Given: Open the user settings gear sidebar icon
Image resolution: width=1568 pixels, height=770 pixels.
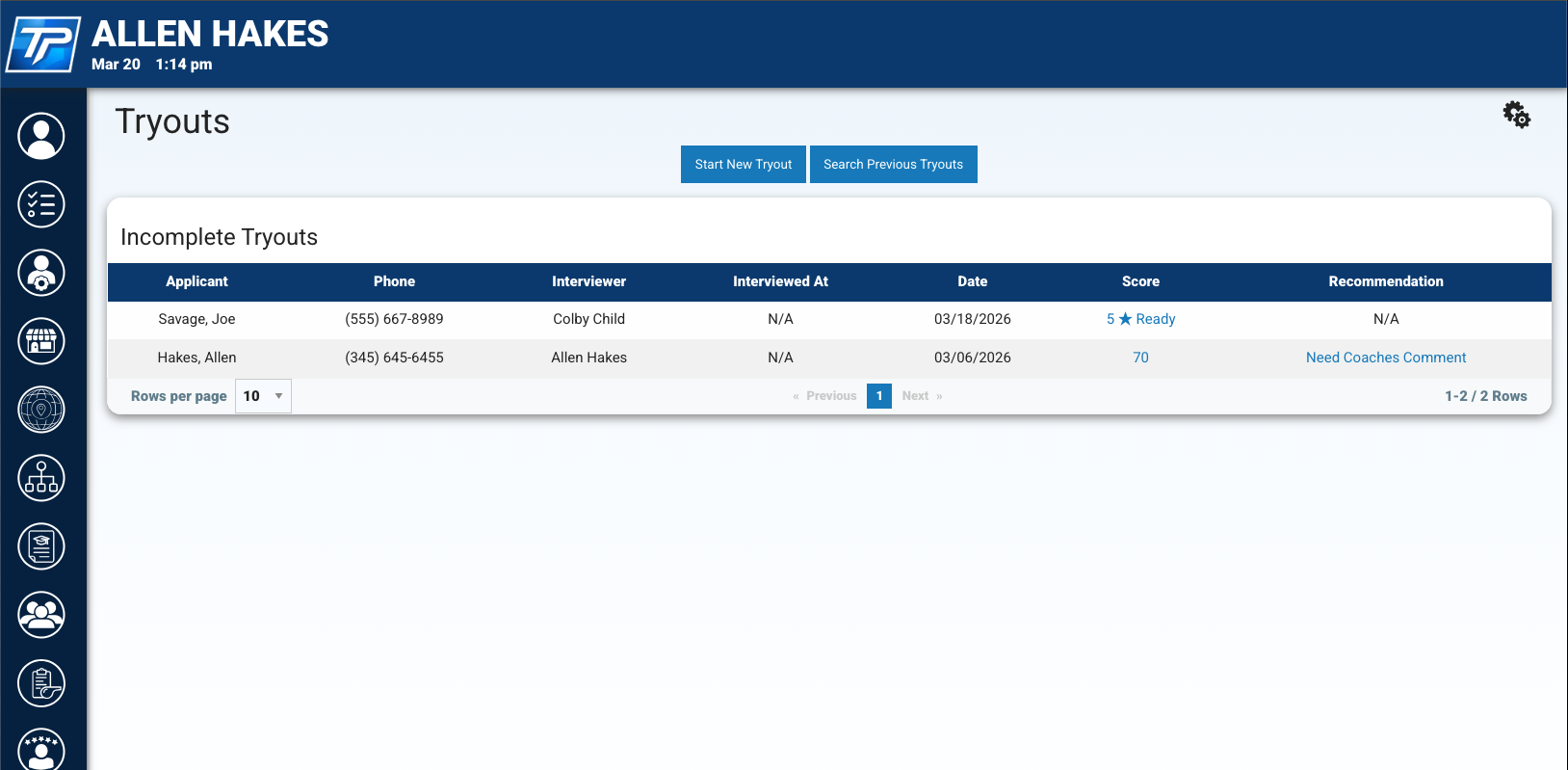Looking at the screenshot, I should 41,273.
